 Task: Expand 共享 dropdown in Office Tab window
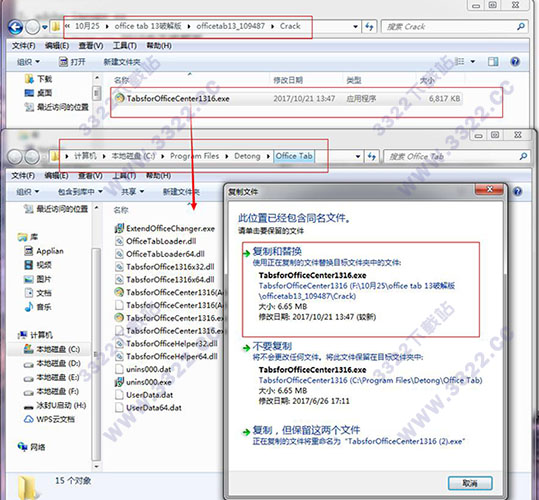tap(132, 191)
